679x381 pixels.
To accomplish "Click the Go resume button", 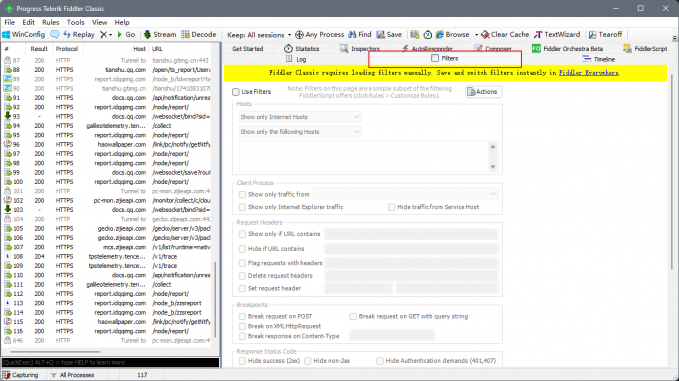I will (x=126, y=35).
